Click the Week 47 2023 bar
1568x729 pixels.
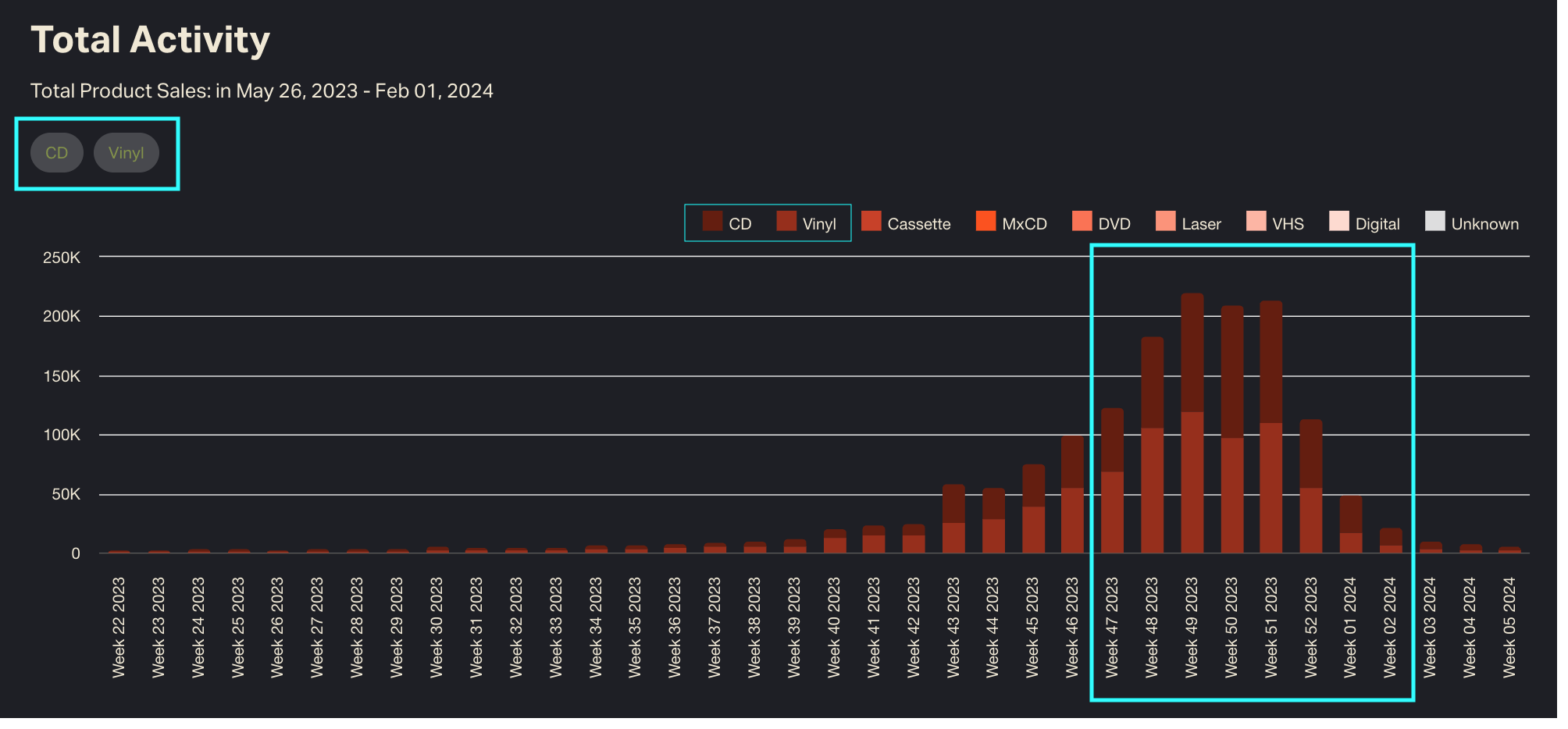(x=1112, y=481)
